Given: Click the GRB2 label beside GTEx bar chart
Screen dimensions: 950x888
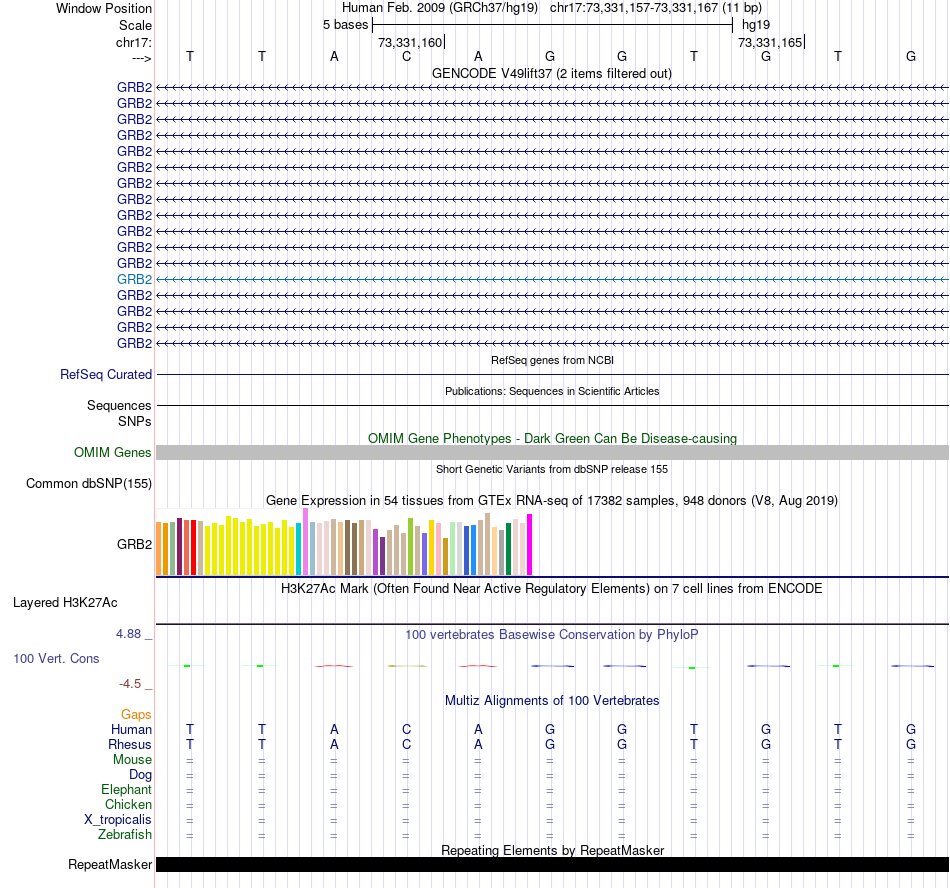Looking at the screenshot, I should [x=135, y=545].
